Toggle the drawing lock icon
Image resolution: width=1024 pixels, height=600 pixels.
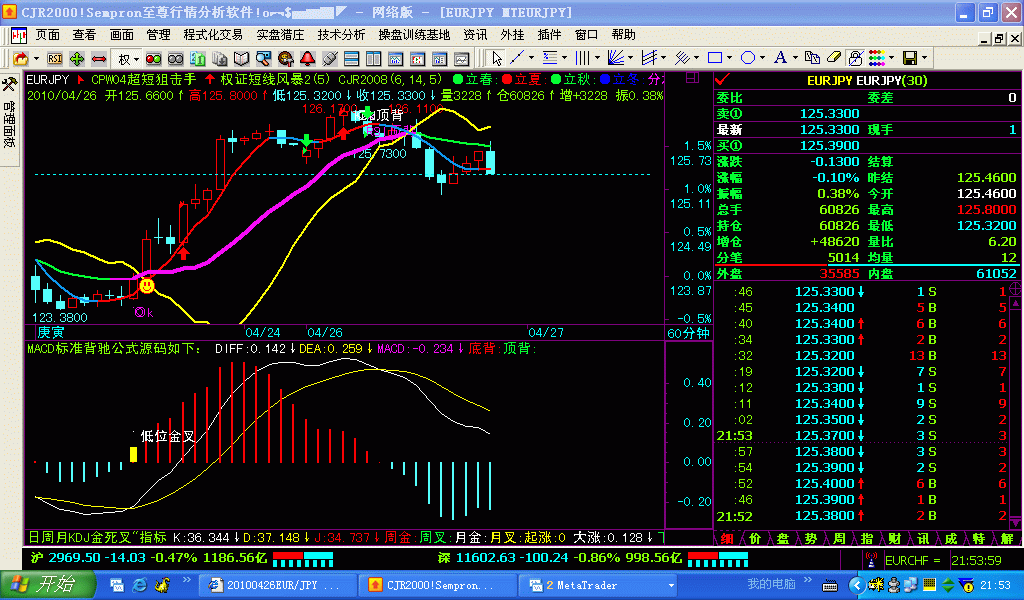point(856,58)
